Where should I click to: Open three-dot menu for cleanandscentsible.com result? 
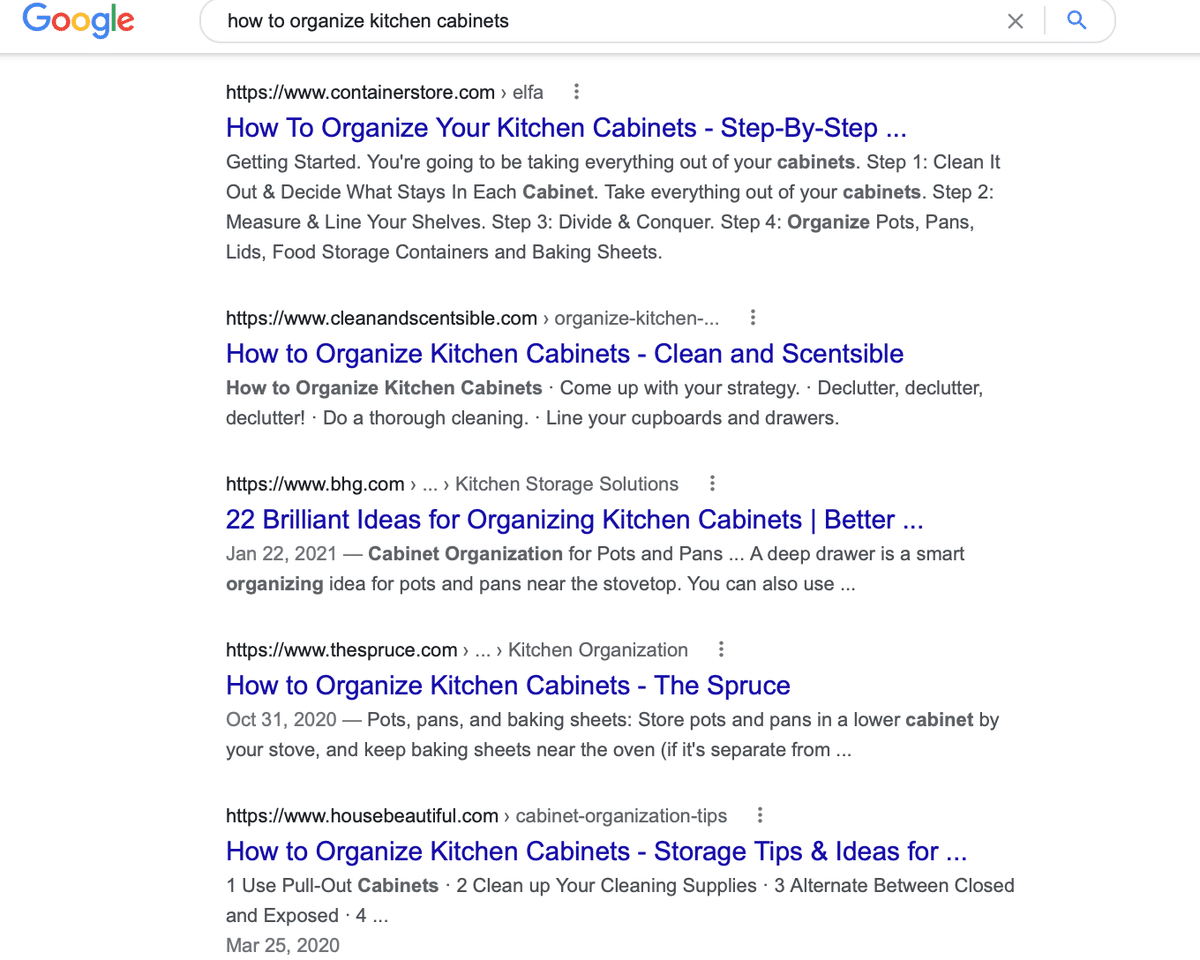[x=753, y=318]
